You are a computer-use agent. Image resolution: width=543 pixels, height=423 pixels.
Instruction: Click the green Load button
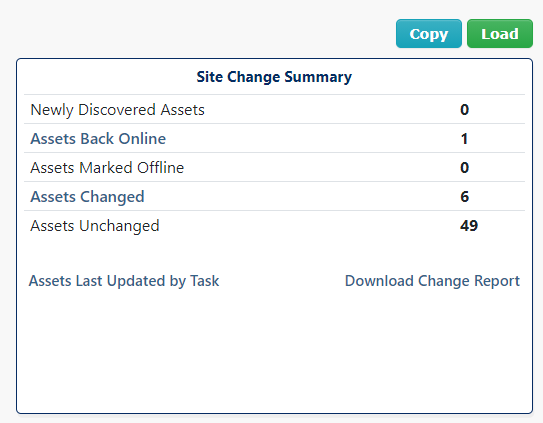coord(500,34)
